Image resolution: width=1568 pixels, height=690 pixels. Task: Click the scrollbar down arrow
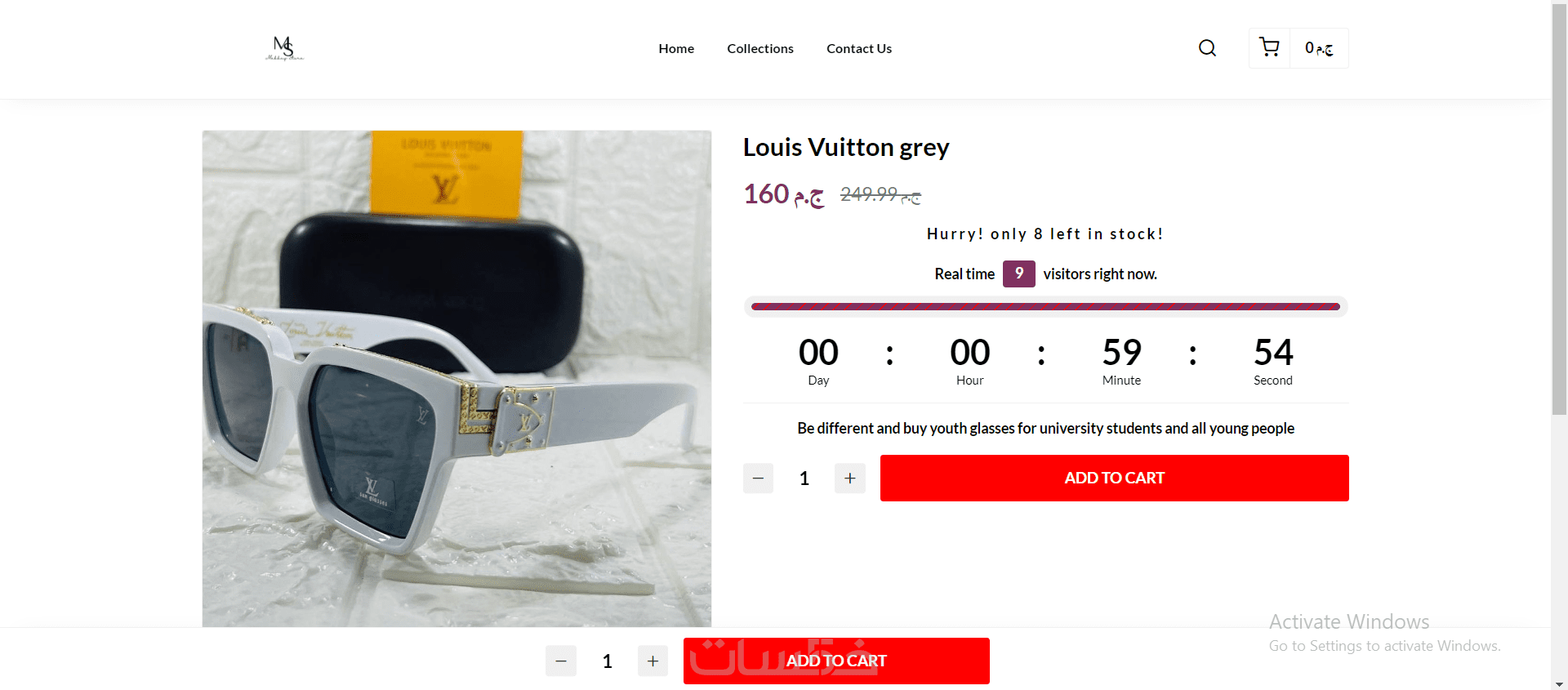pos(1560,684)
